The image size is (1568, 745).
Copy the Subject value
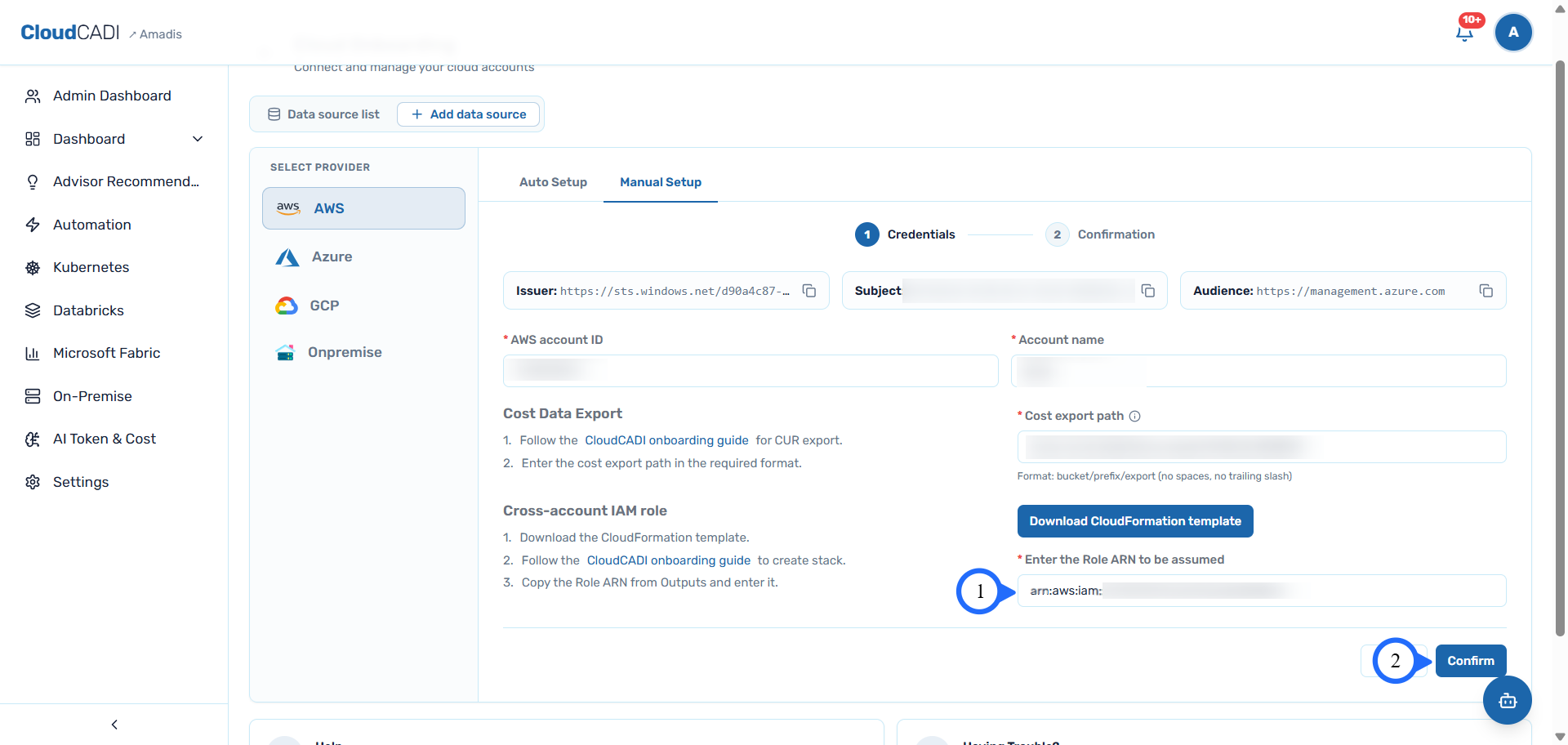(1147, 291)
